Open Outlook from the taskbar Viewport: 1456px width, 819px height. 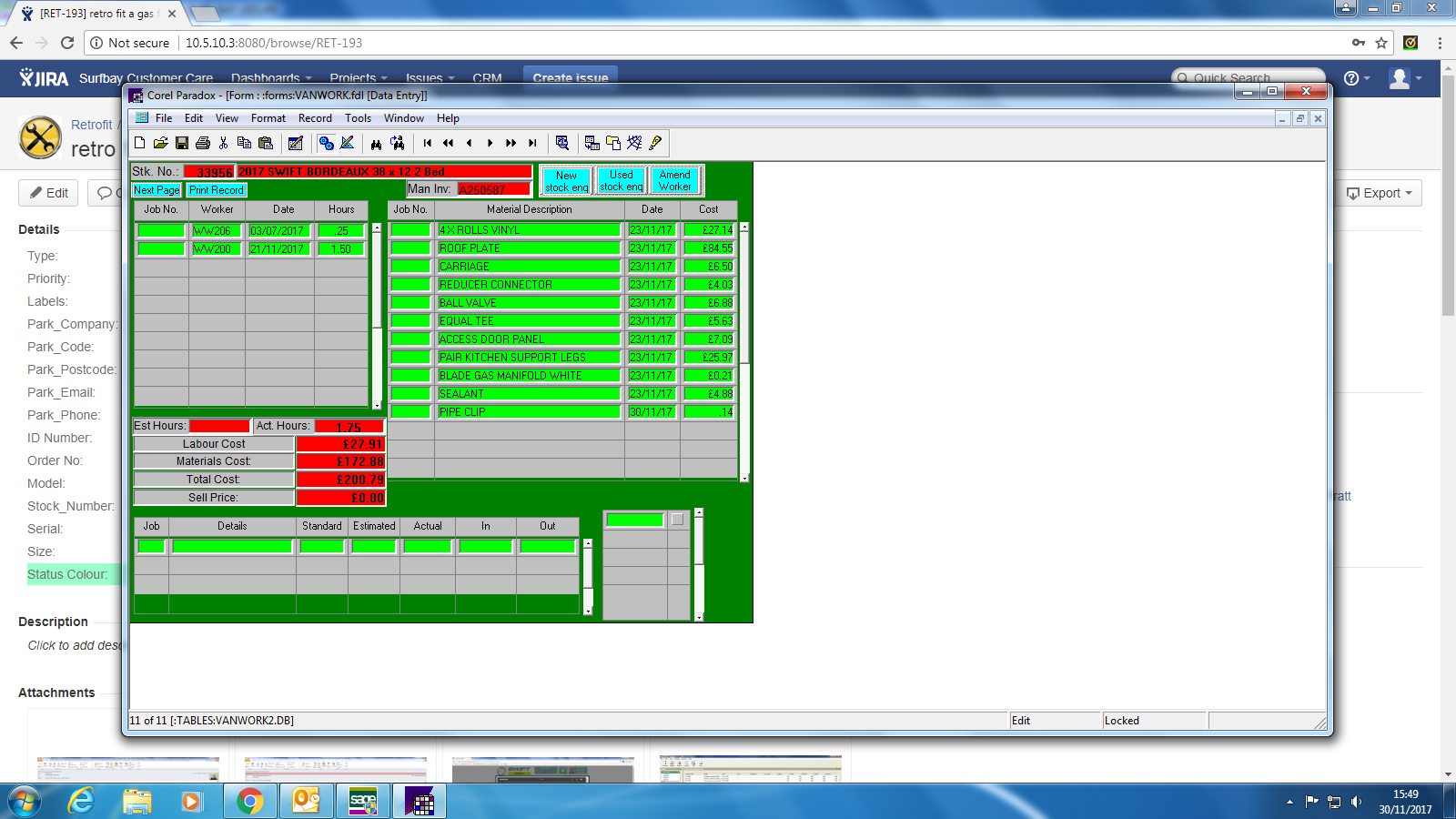click(307, 801)
